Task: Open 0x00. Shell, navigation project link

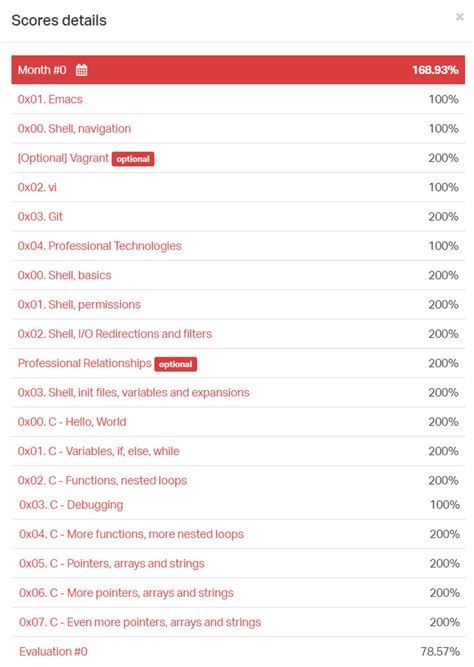Action: click(x=74, y=128)
